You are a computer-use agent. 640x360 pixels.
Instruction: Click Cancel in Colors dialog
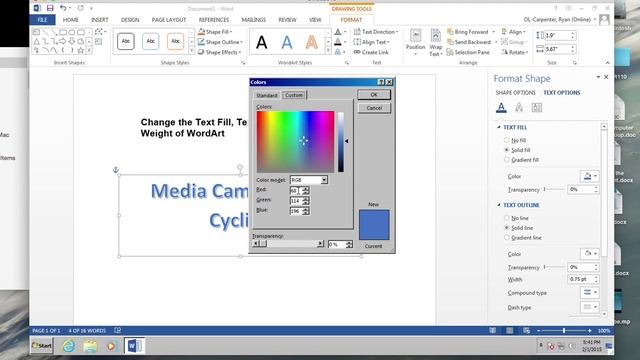point(374,108)
